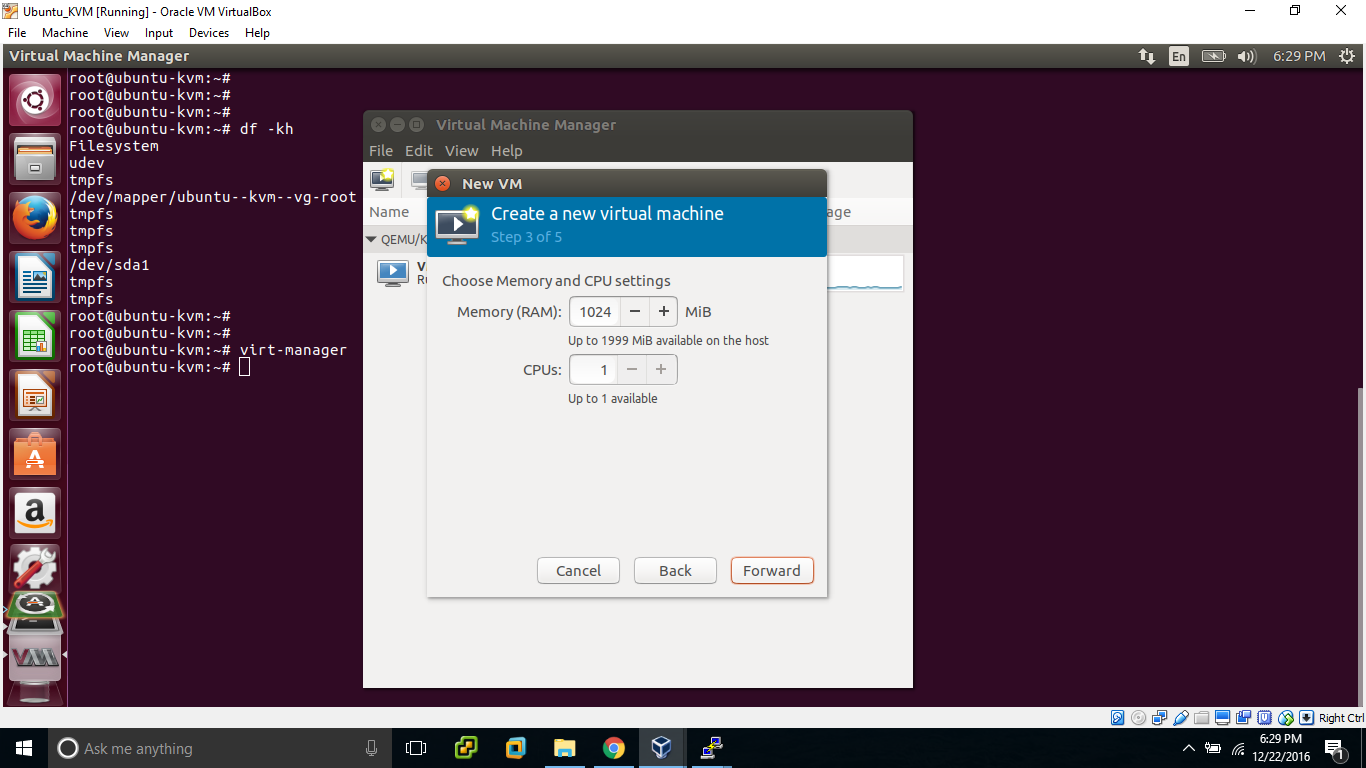Screen dimensions: 1366x768
Task: Collapse the QEMU/KVM connection tree arrow
Action: point(371,240)
